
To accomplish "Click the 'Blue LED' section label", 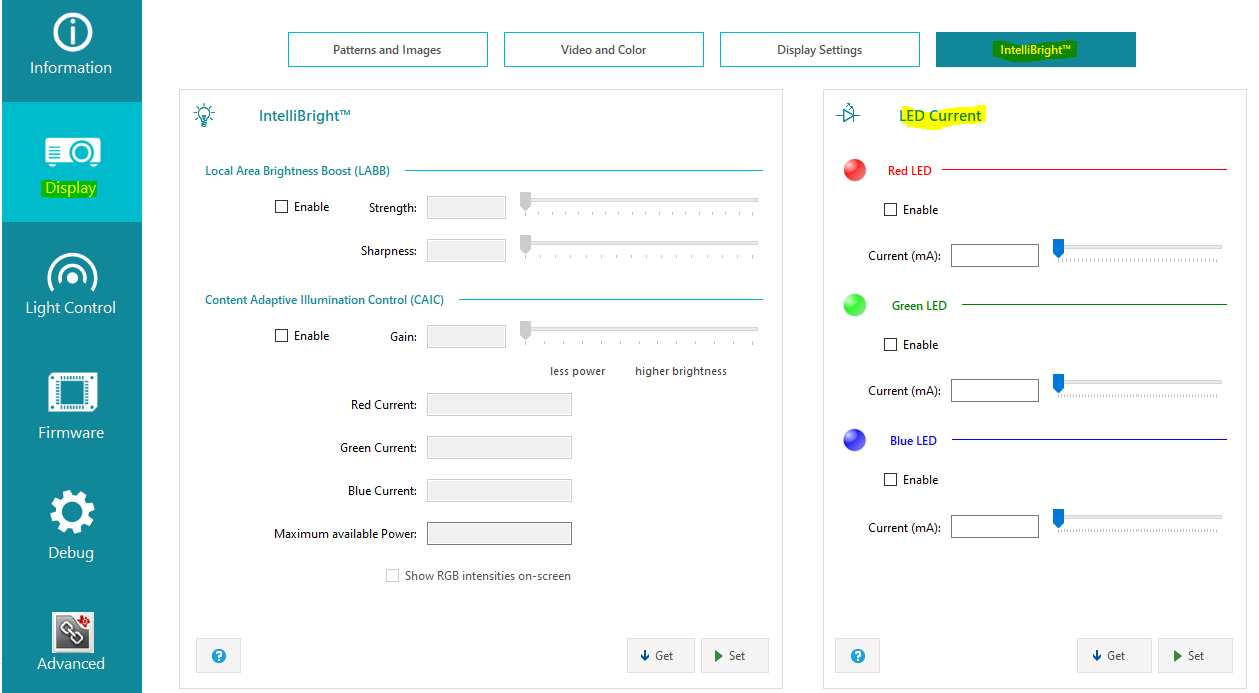I will pos(913,441).
